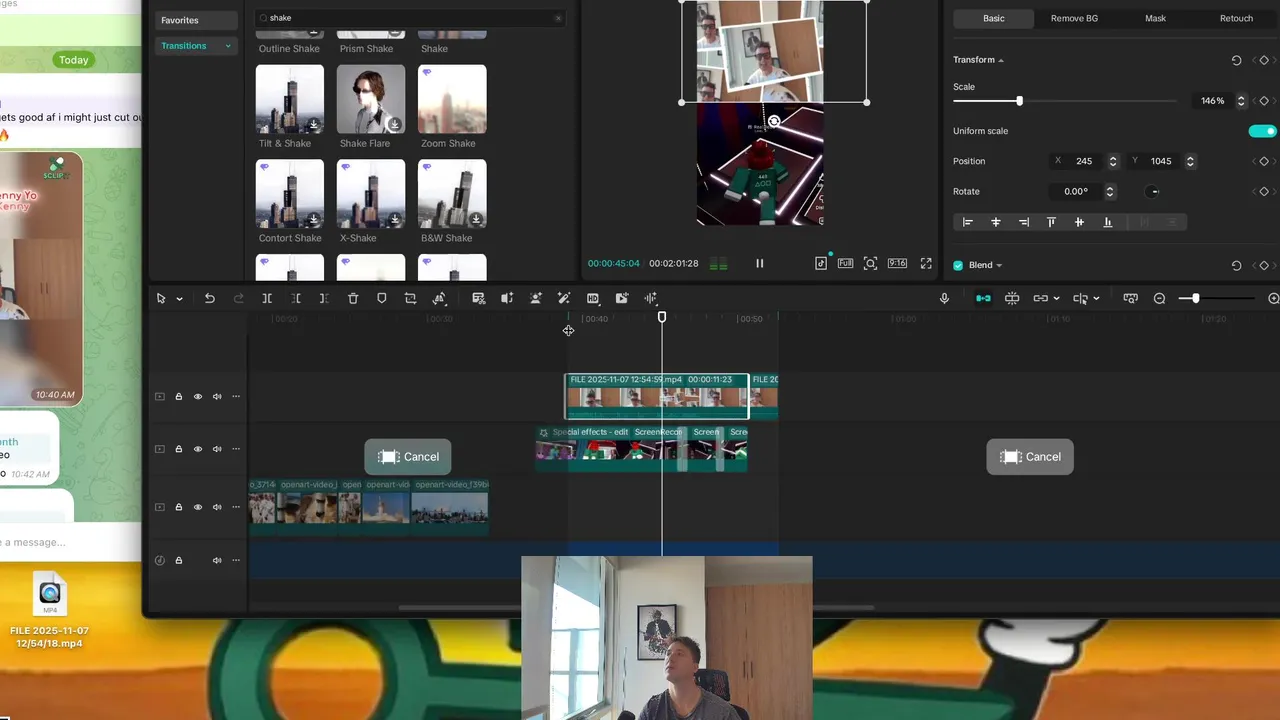1280x720 pixels.
Task: Toggle the Blend checkbox
Action: pyautogui.click(x=958, y=265)
